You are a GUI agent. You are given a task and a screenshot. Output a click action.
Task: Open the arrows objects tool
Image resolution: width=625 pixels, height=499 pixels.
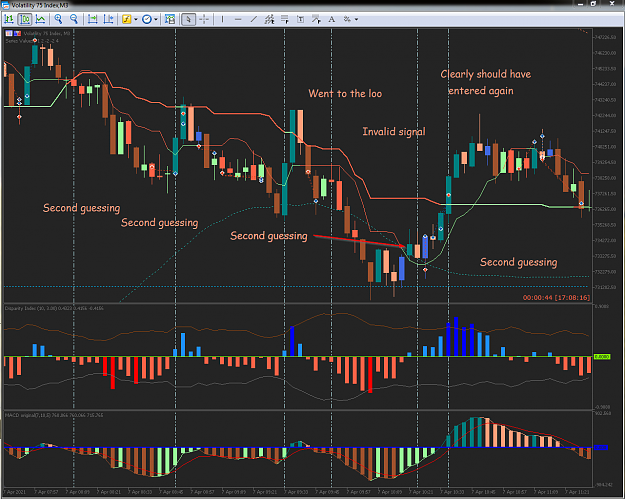click(348, 19)
